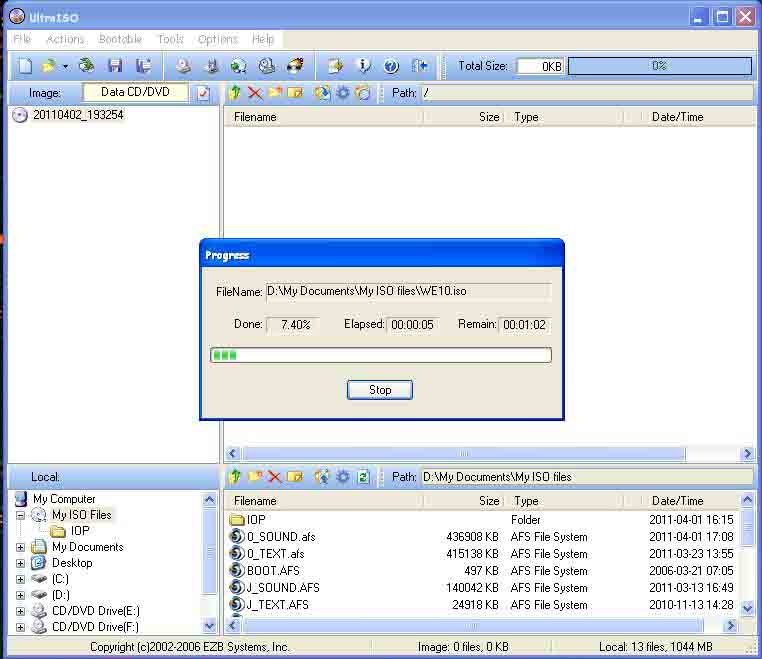This screenshot has width=762, height=659.
Task: Collapse the My ISO Files tree node
Action: click(20, 515)
